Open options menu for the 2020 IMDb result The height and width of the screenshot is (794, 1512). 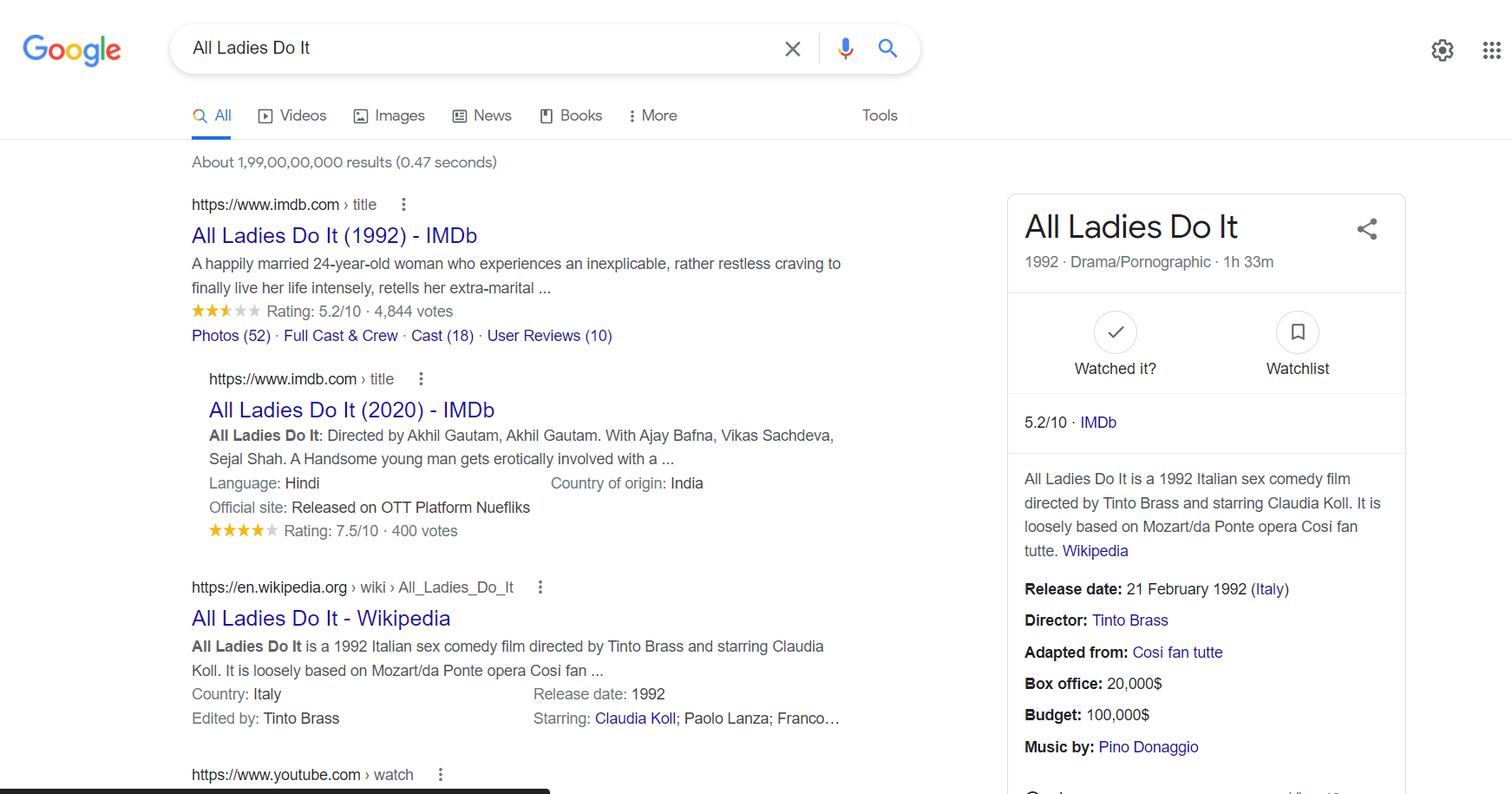[x=421, y=379]
